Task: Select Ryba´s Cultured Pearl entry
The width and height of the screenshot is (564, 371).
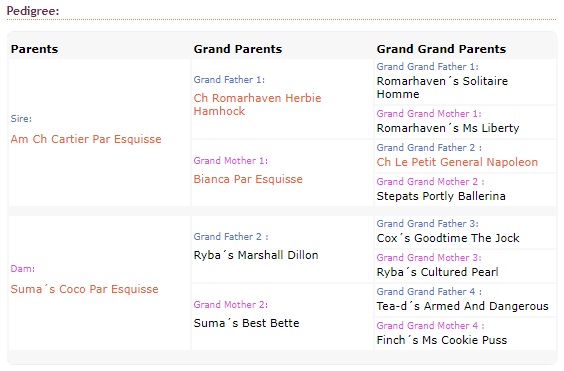Action: click(x=437, y=272)
